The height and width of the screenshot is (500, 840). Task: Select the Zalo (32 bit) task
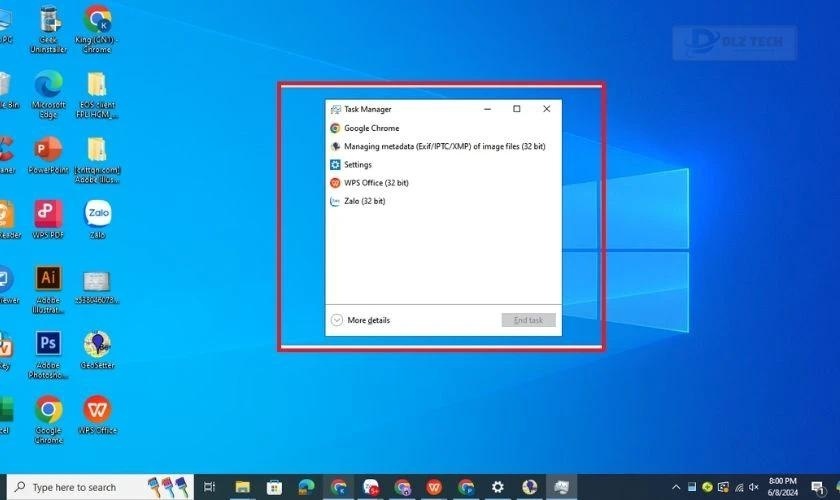[364, 201]
